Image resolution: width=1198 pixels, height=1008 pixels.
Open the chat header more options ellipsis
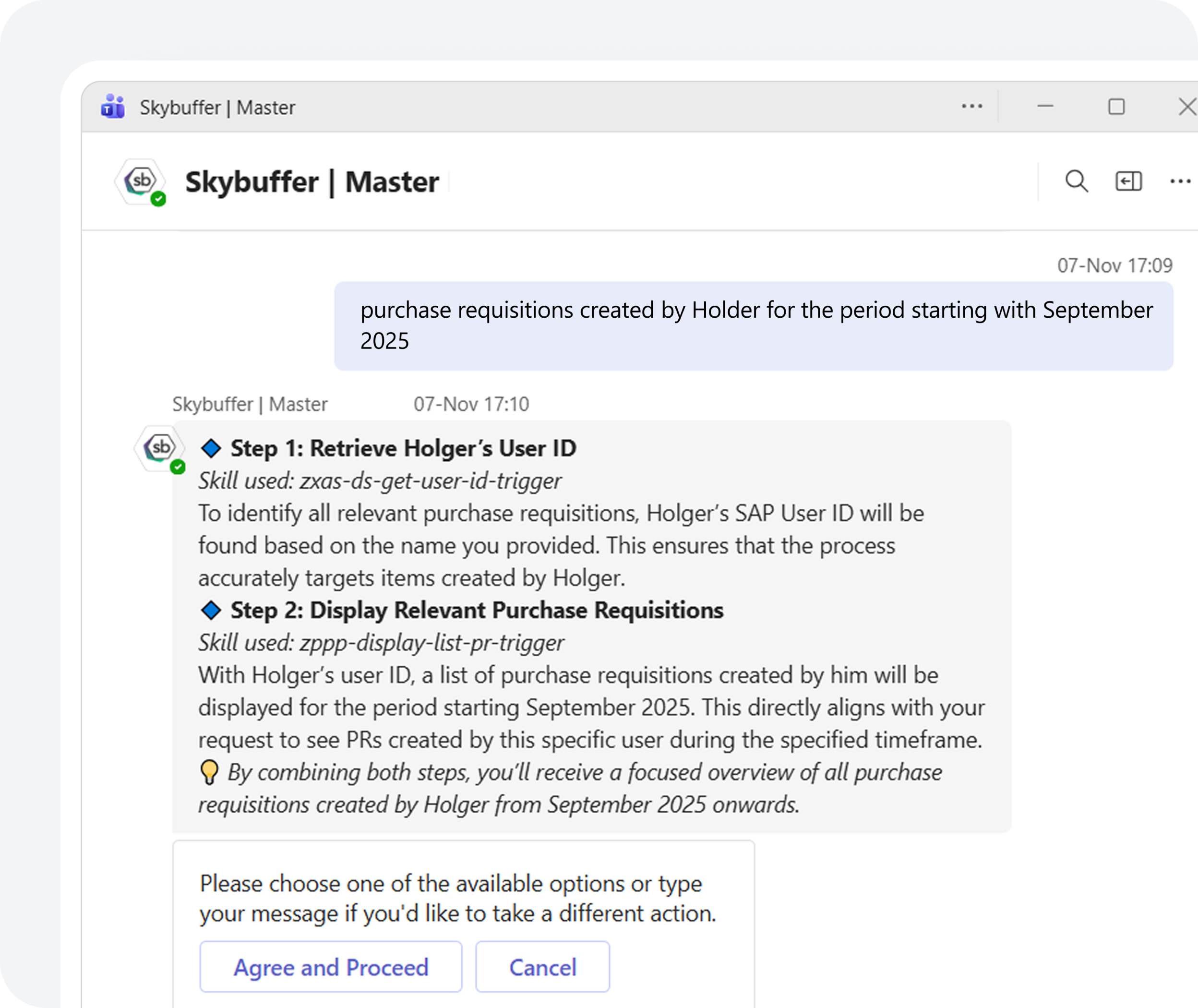tap(1180, 182)
